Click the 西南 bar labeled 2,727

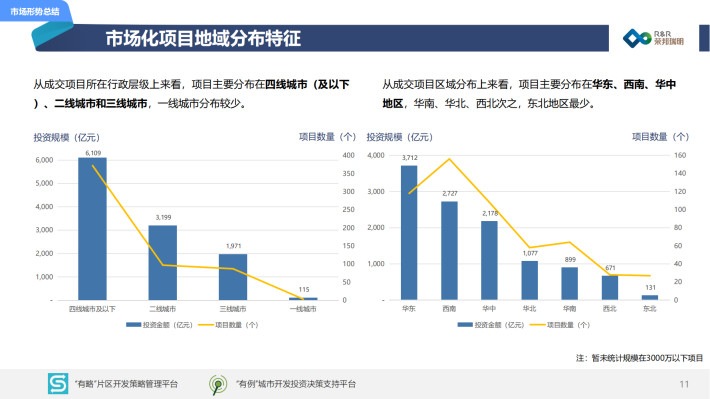pos(449,250)
